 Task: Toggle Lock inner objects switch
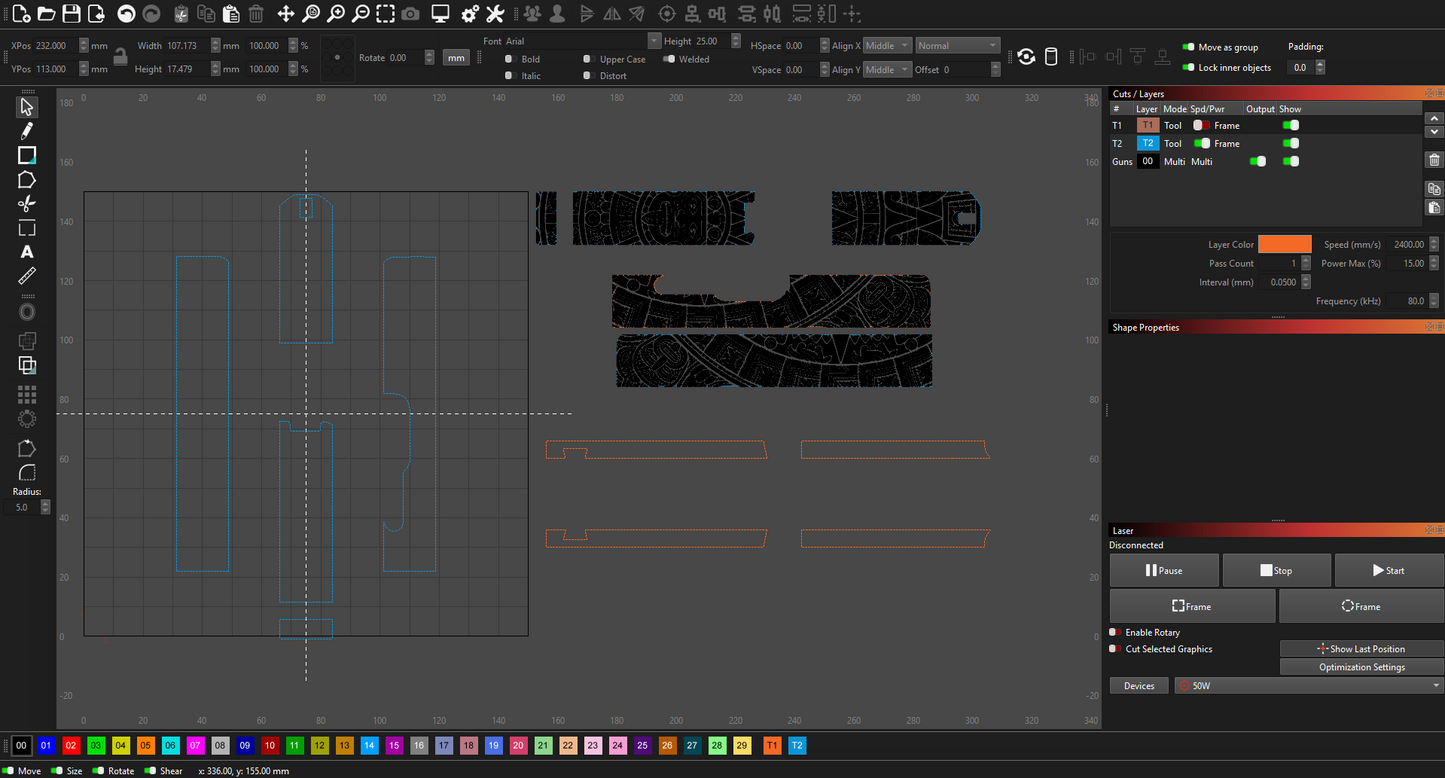click(1188, 68)
